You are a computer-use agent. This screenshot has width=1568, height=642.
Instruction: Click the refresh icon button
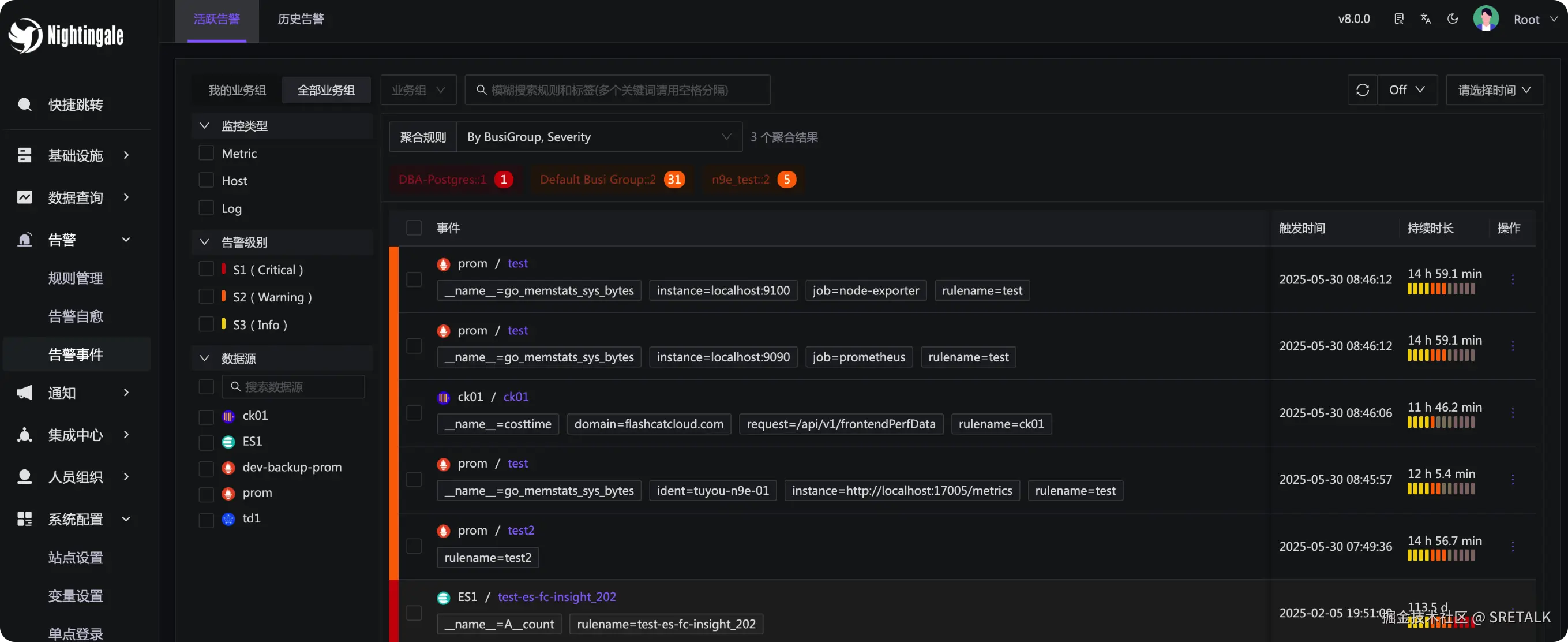point(1362,90)
